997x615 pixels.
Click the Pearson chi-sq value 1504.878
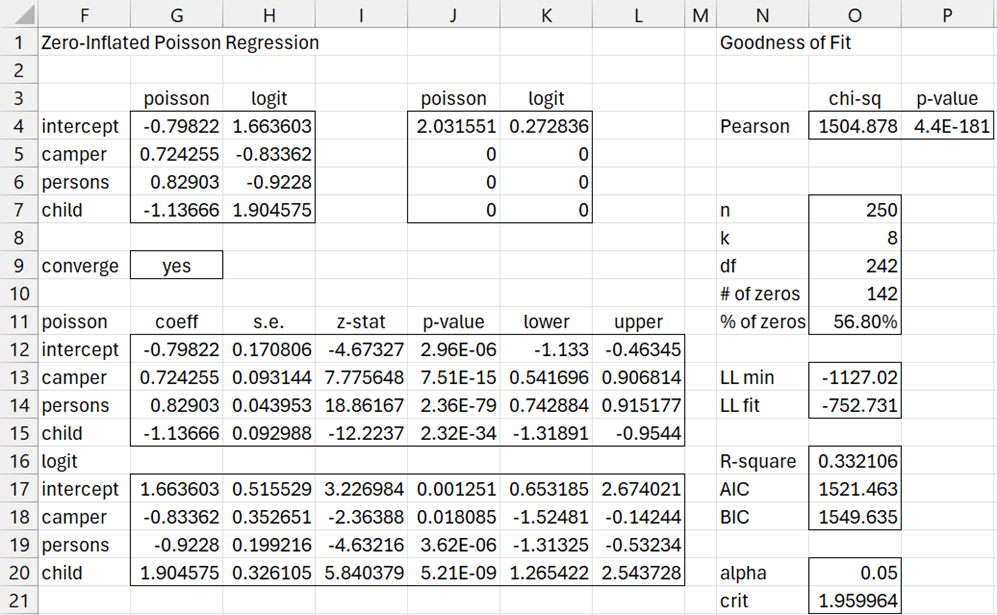[x=857, y=127]
